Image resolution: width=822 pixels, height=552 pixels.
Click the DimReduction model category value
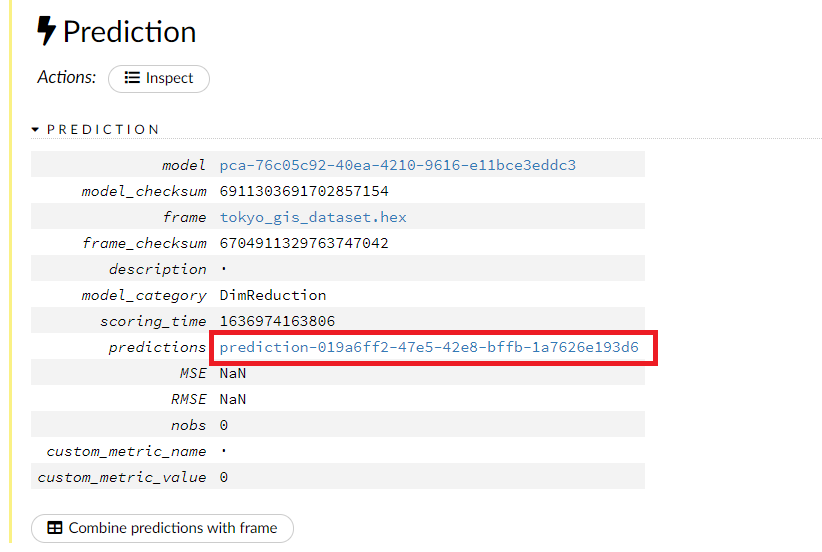pos(273,295)
